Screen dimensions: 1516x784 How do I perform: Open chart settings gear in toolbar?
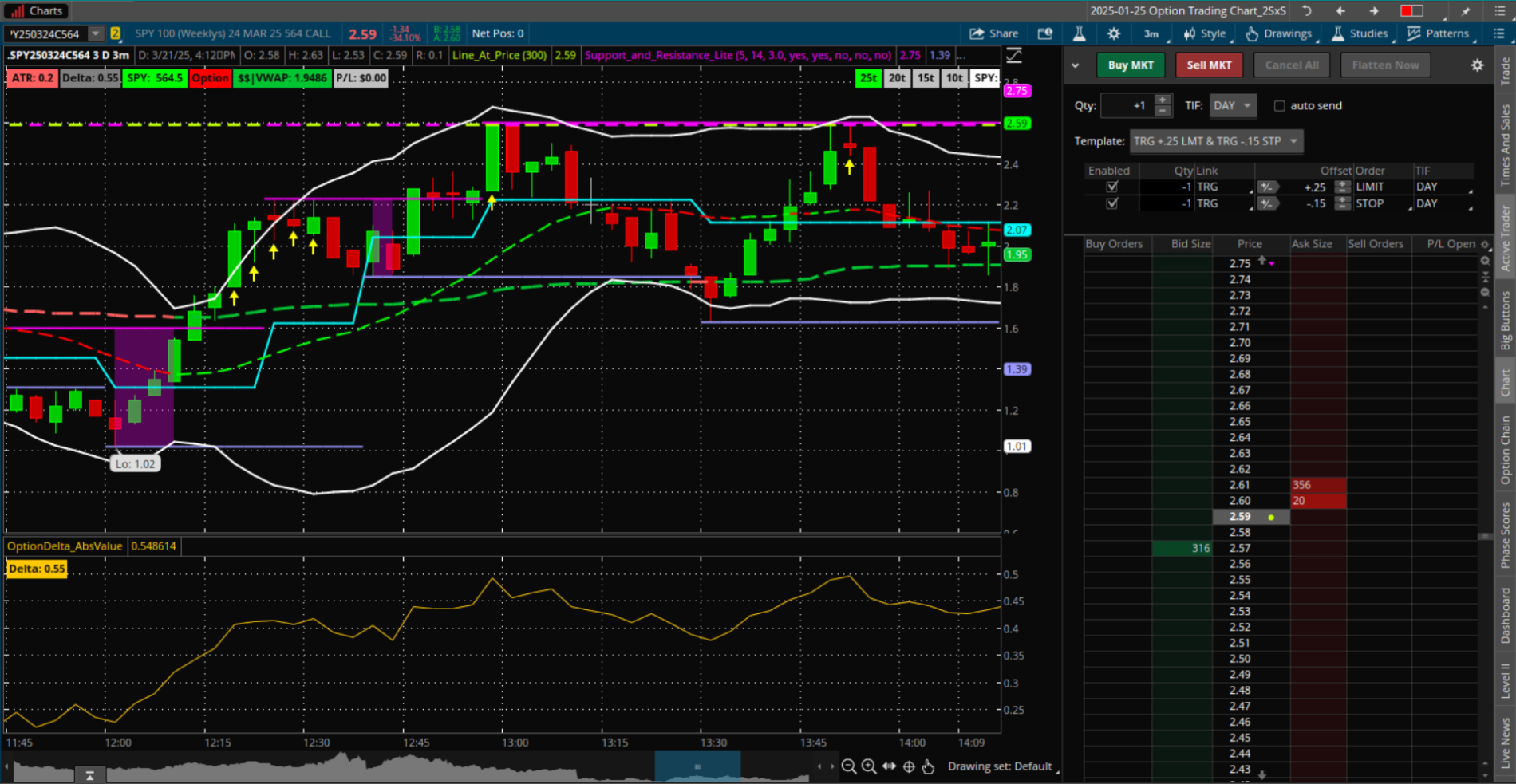1114,33
